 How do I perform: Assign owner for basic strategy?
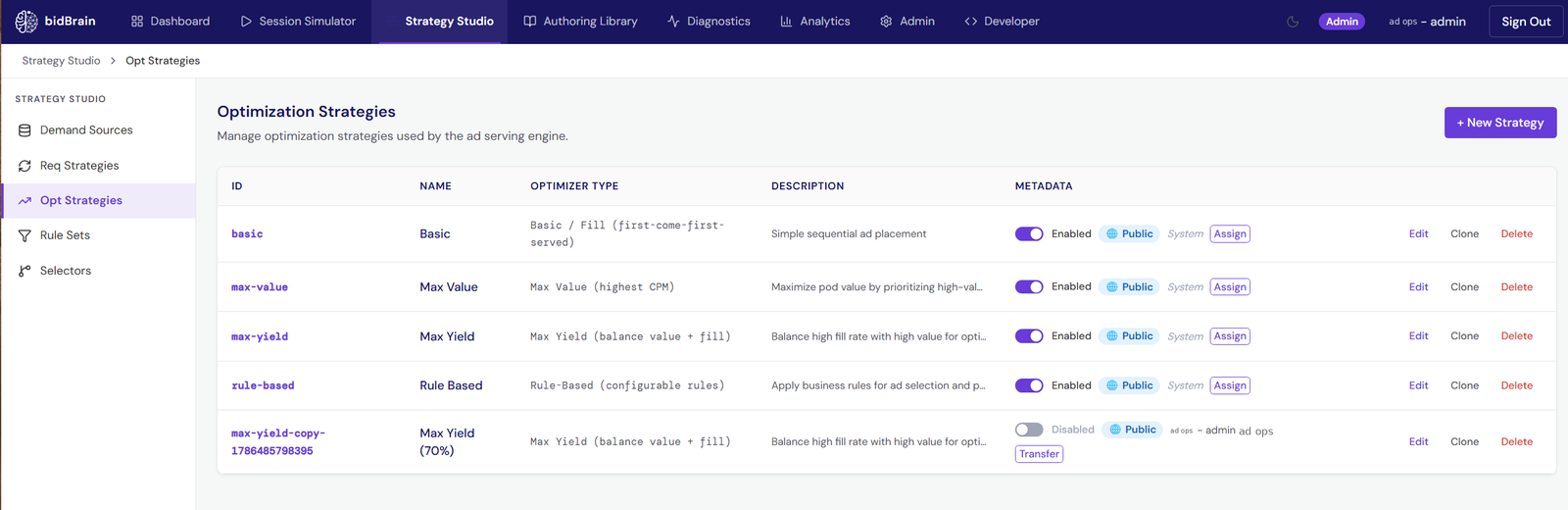(x=1230, y=233)
